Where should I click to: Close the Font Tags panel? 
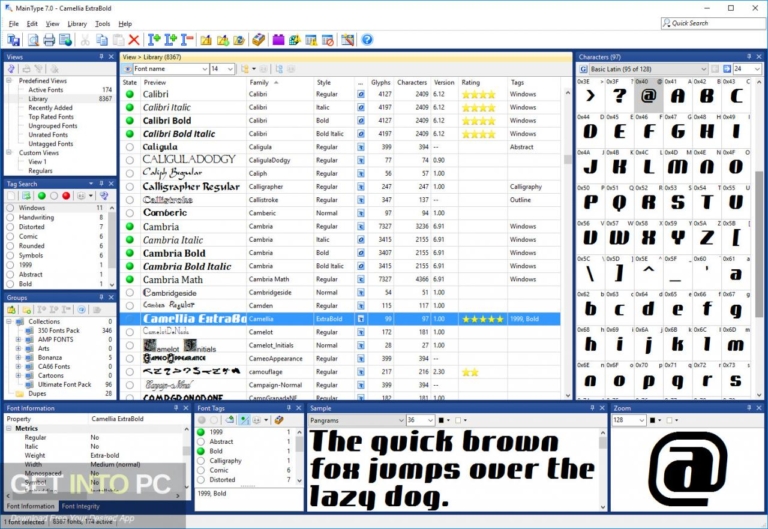pyautogui.click(x=298, y=408)
